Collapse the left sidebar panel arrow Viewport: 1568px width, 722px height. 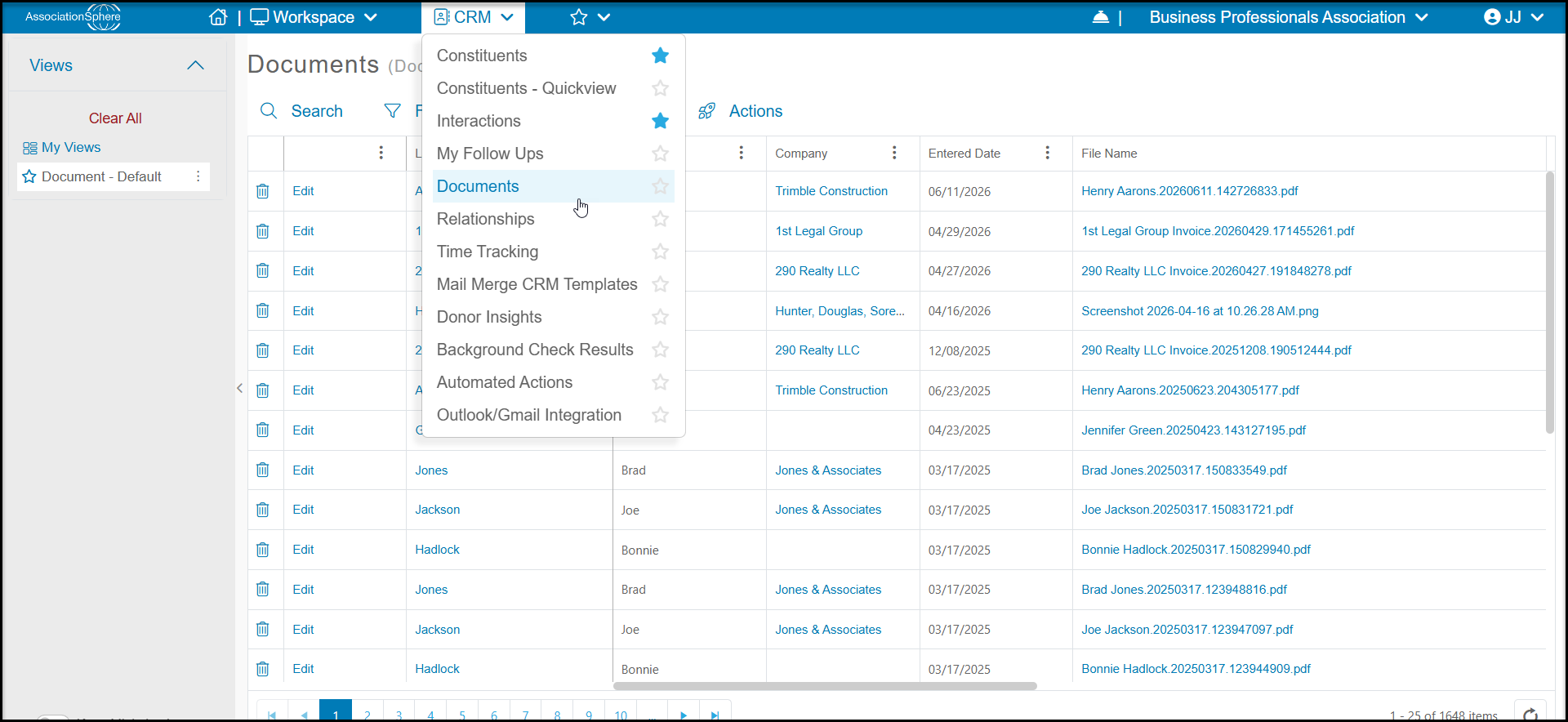tap(240, 389)
